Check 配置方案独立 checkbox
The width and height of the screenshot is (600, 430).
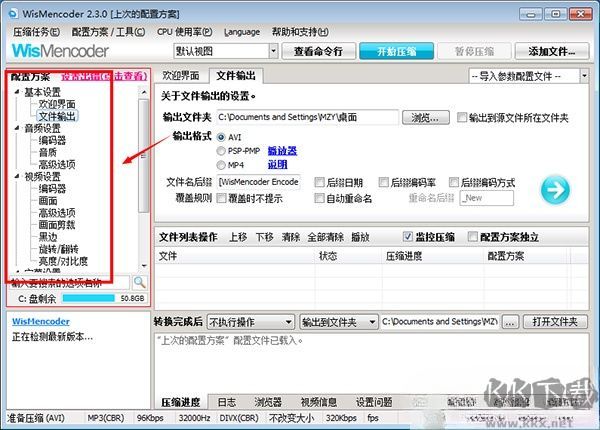click(473, 237)
